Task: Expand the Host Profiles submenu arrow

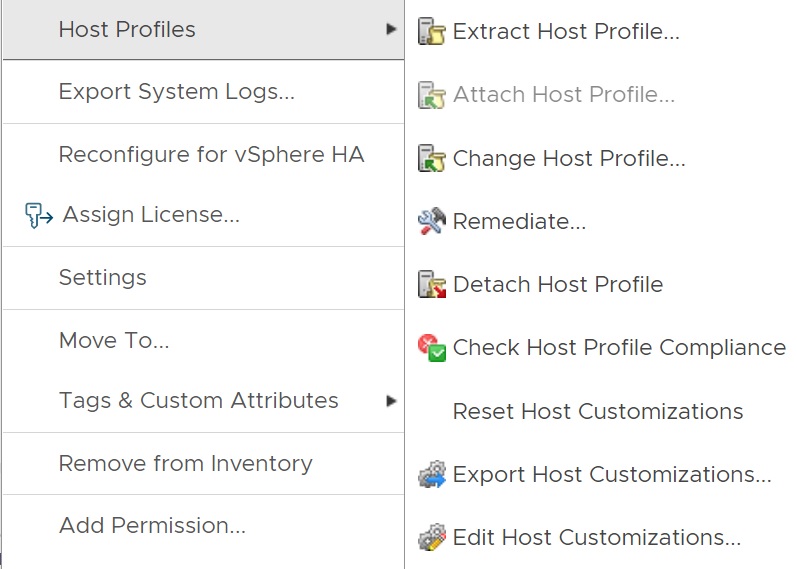Action: click(x=391, y=30)
